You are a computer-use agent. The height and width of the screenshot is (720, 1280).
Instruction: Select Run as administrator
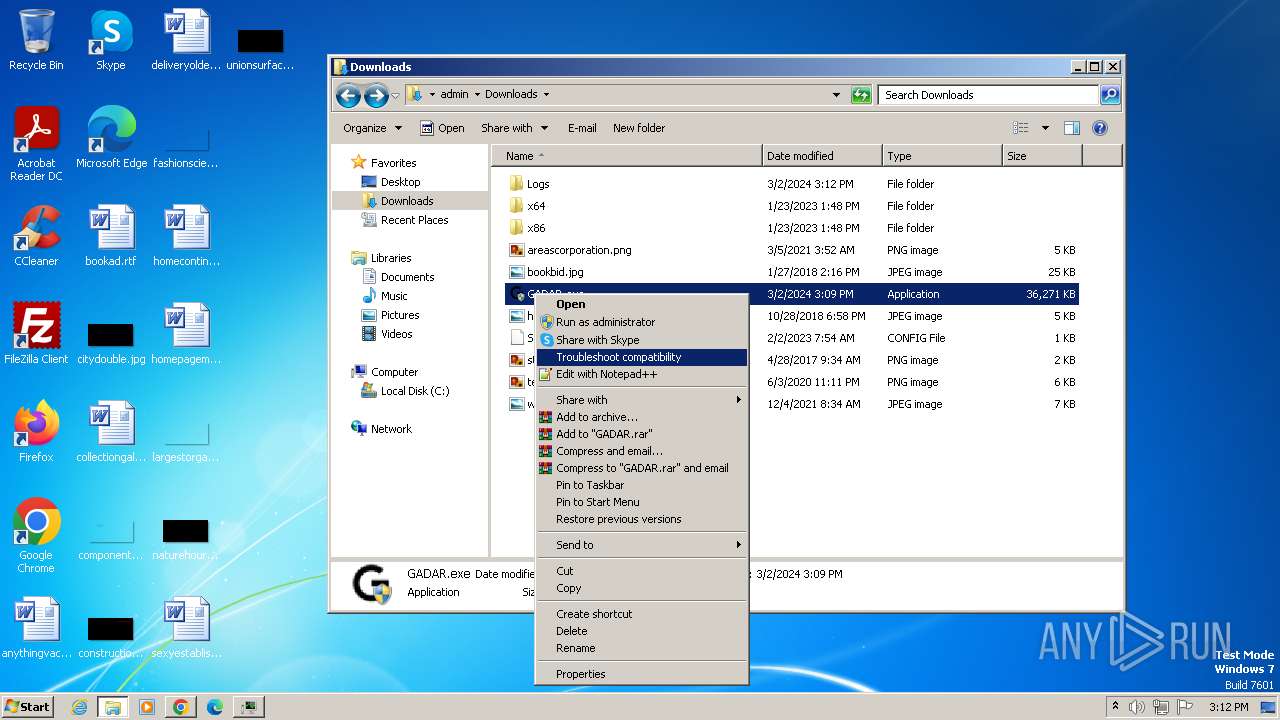coord(642,322)
